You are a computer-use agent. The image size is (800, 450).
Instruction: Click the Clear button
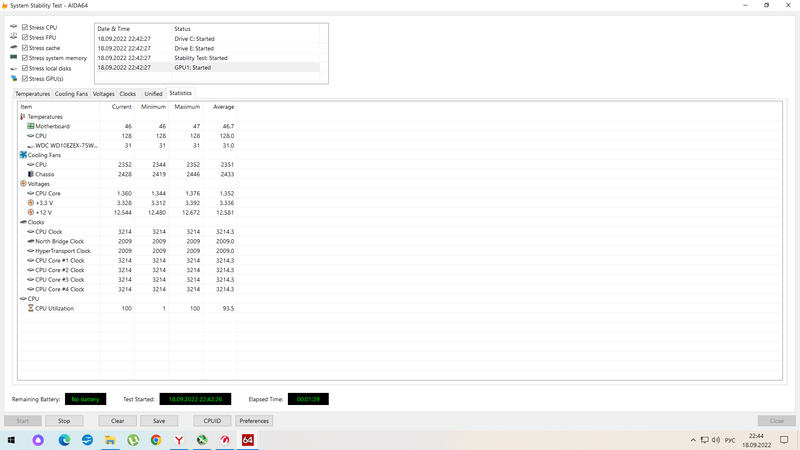[117, 421]
